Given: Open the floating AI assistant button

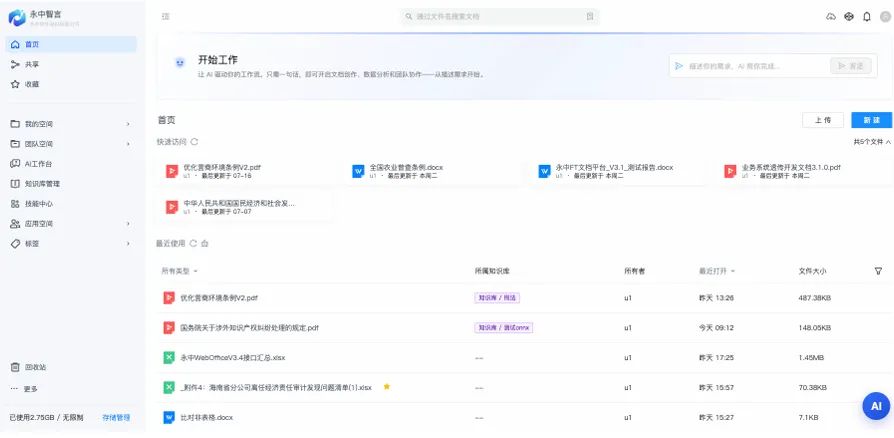Looking at the screenshot, I should (876, 406).
